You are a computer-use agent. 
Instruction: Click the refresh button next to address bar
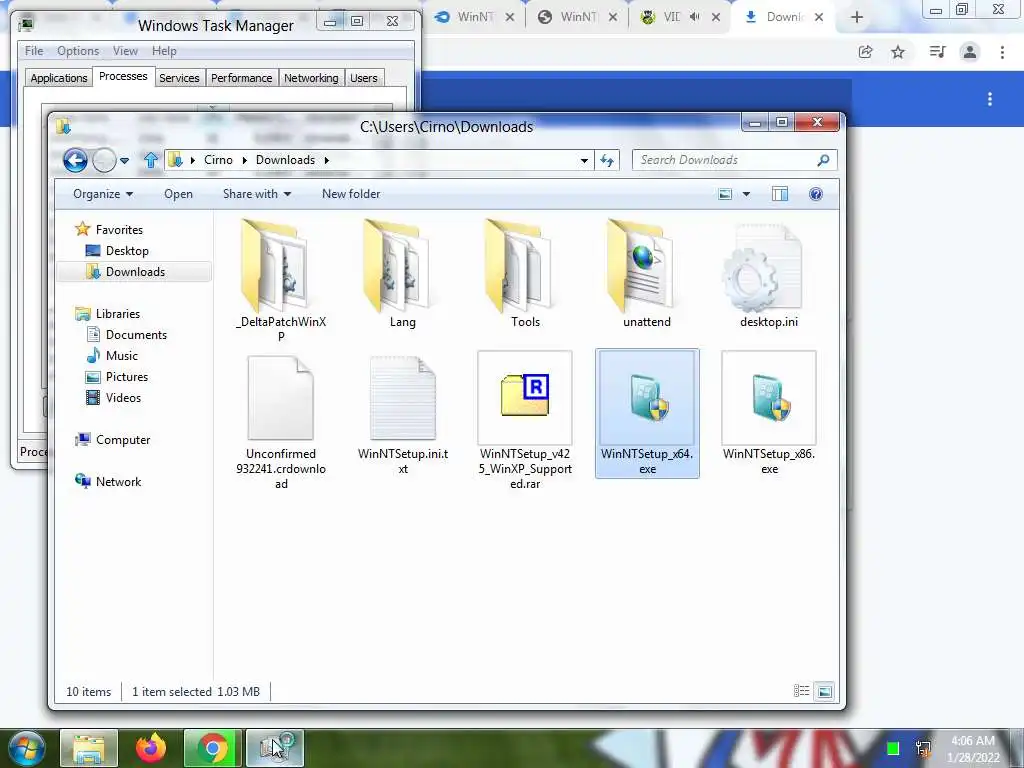point(607,160)
